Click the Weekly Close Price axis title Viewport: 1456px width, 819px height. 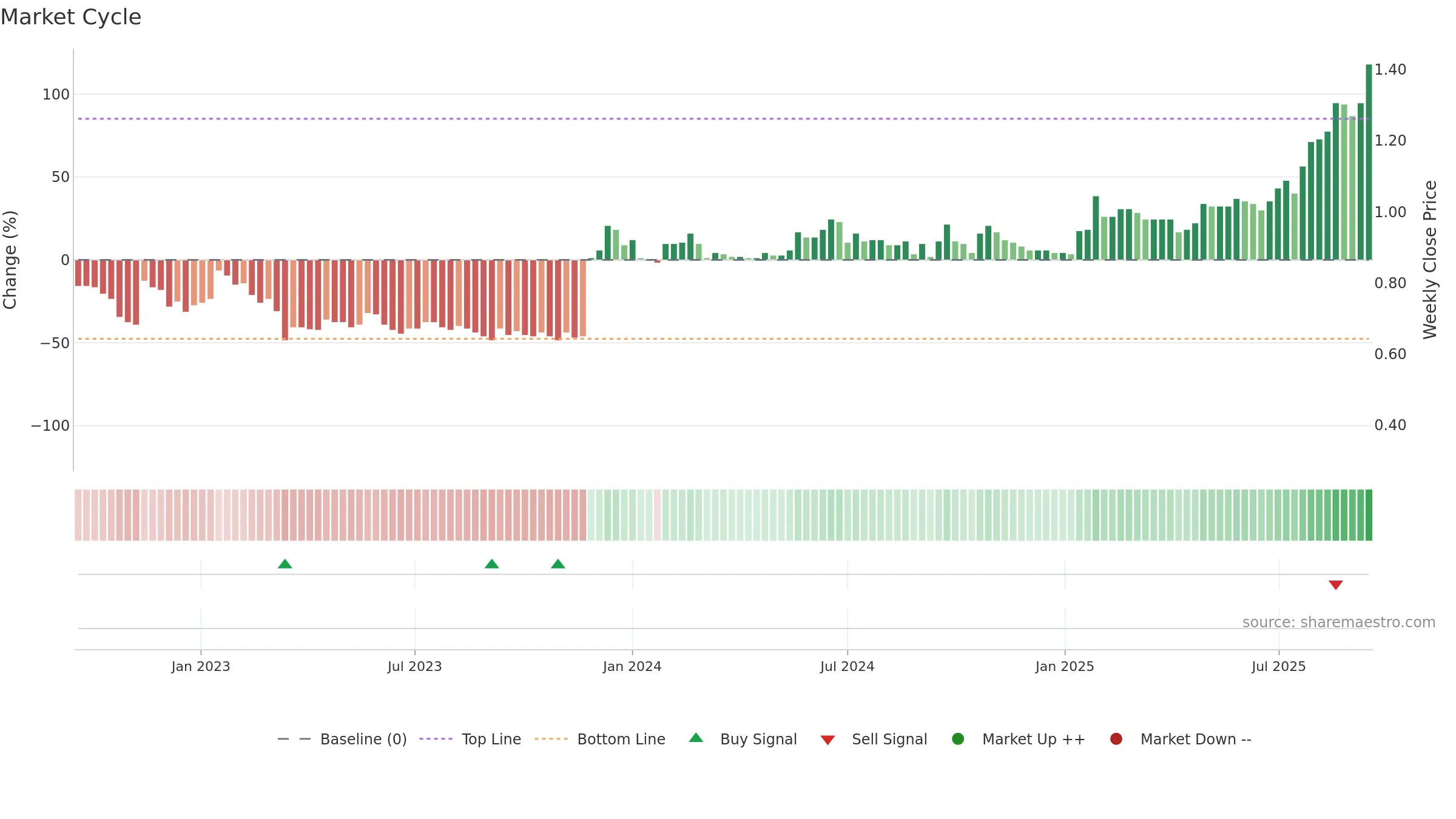[x=1430, y=260]
